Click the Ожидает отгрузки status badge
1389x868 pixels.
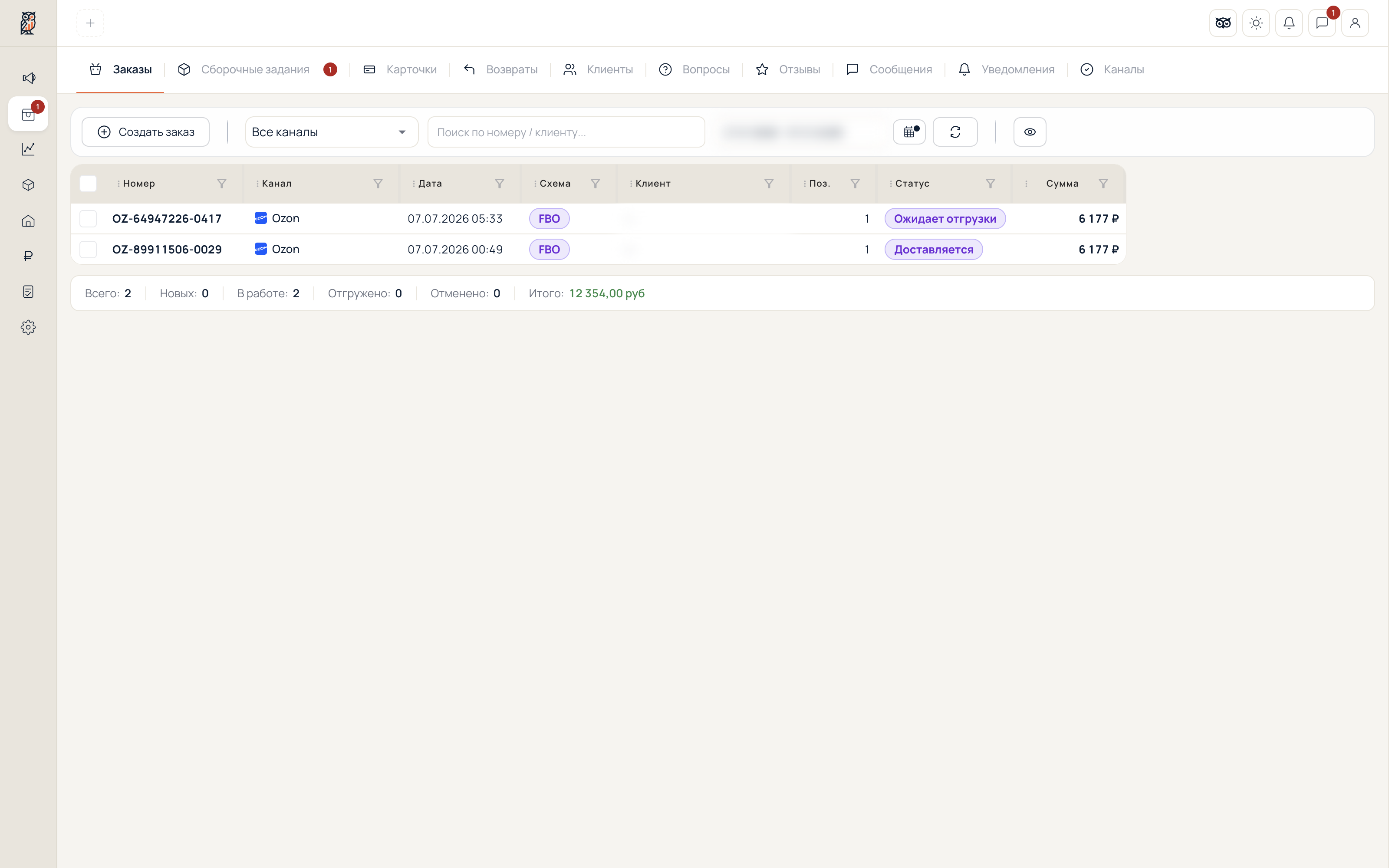pos(945,219)
